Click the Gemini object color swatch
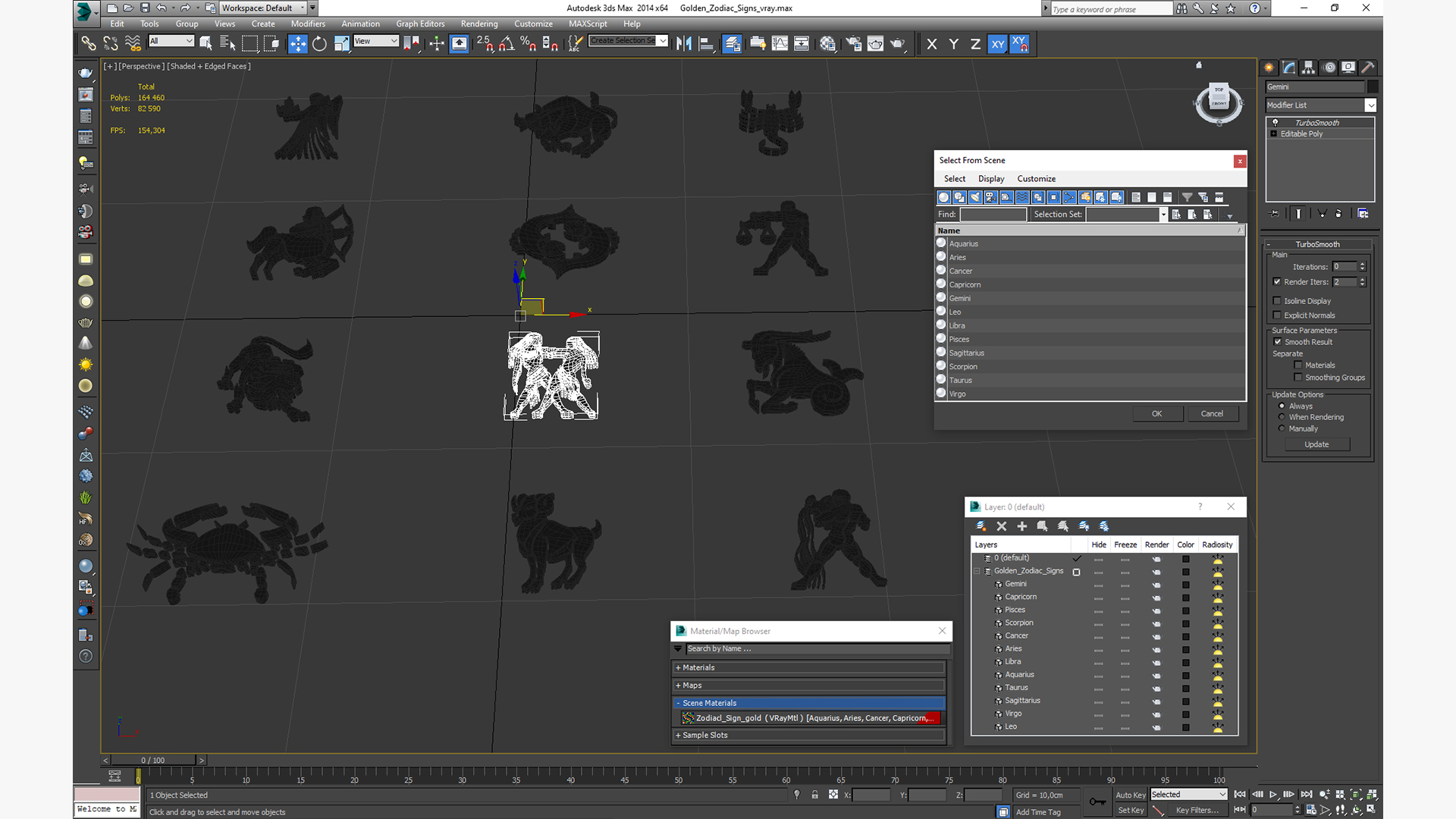Screen dimensions: 1456x819 tap(1373, 87)
